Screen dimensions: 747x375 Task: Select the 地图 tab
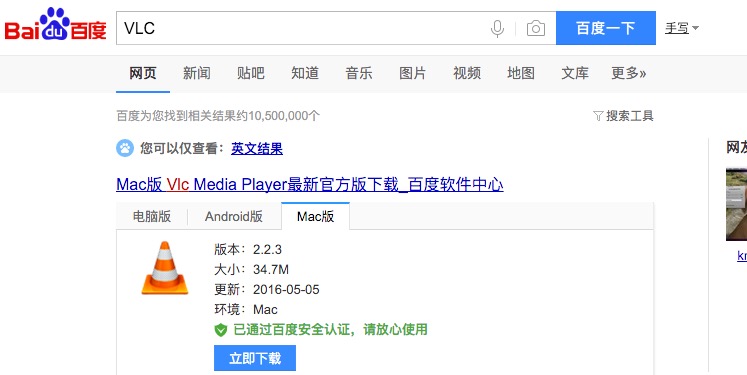(521, 73)
